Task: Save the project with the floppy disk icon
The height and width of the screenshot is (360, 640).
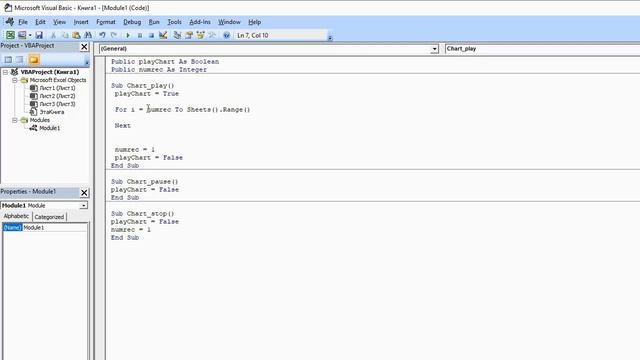Action: pos(39,36)
